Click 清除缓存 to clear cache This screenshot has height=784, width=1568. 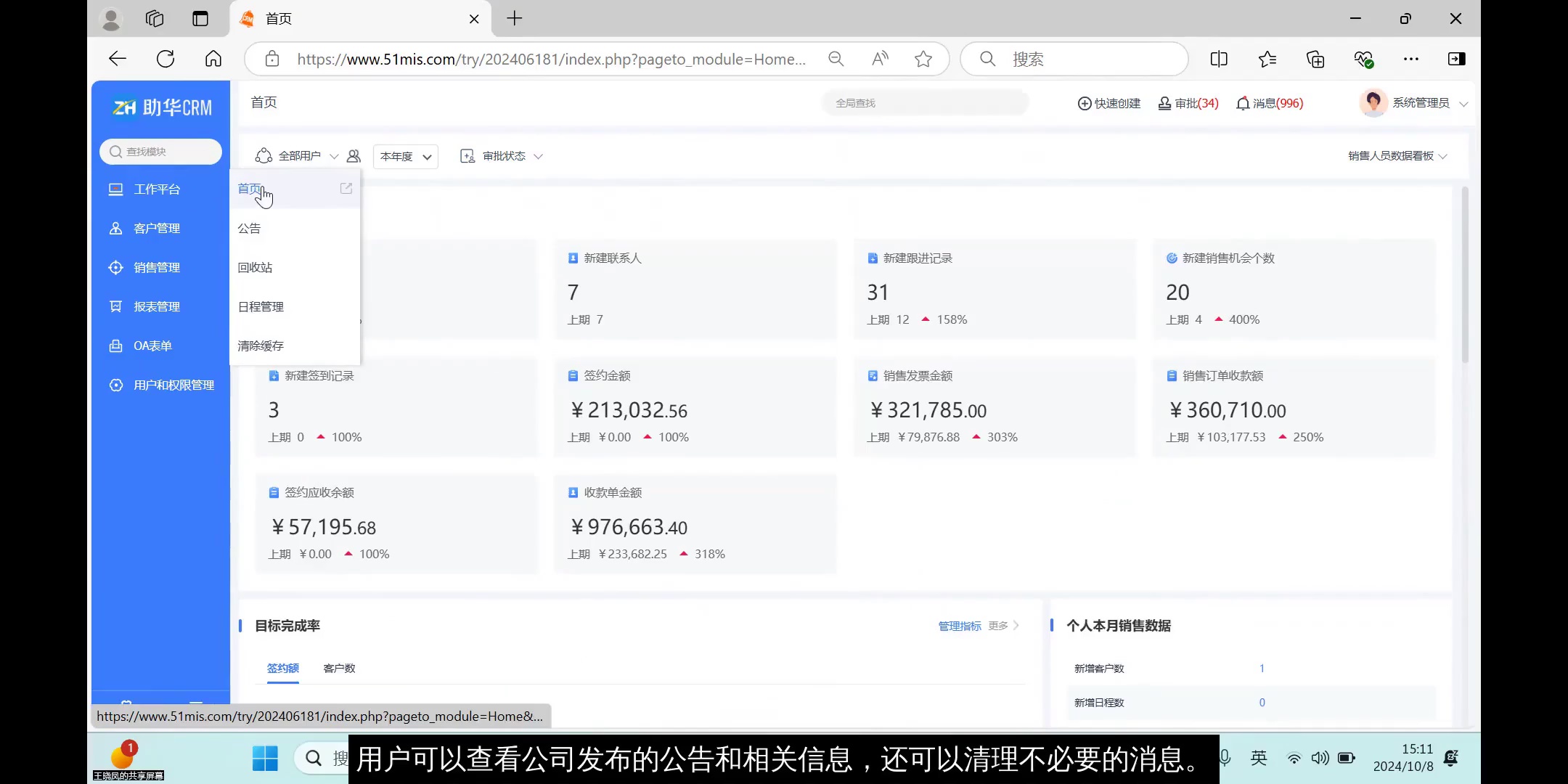pyautogui.click(x=260, y=346)
